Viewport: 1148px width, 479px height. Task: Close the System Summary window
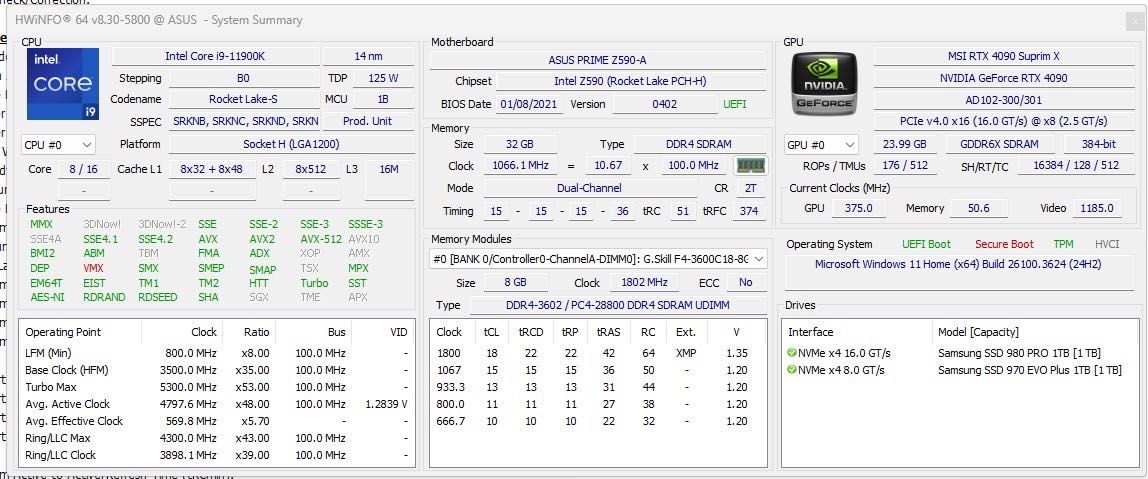tap(1133, 22)
